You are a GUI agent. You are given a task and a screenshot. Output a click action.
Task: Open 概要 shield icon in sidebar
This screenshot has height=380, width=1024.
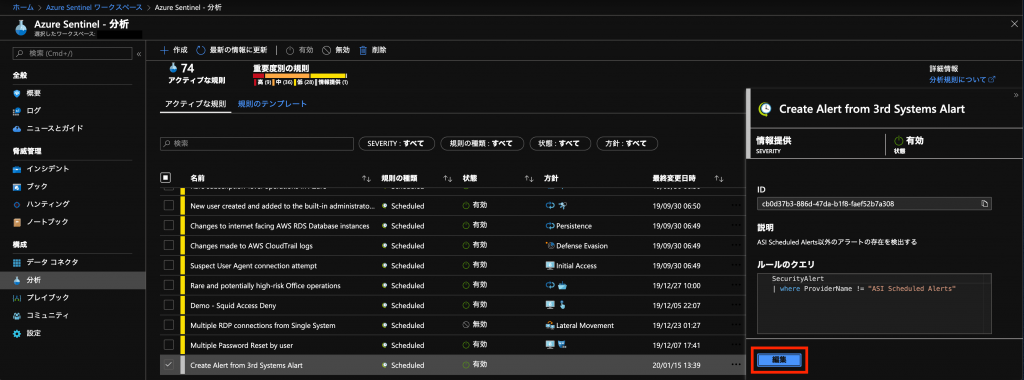18,93
